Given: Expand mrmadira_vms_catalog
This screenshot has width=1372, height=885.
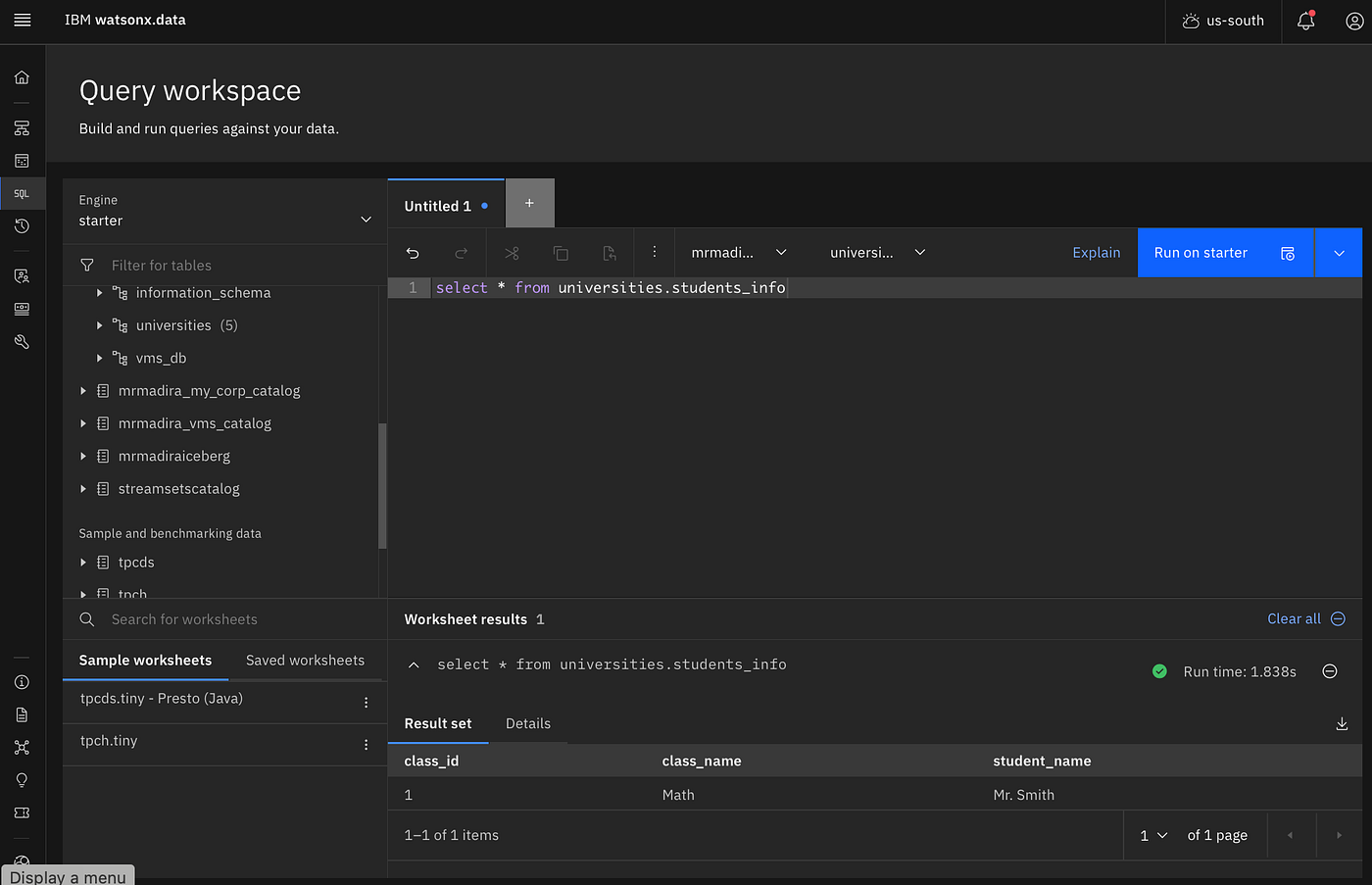Looking at the screenshot, I should tap(83, 423).
